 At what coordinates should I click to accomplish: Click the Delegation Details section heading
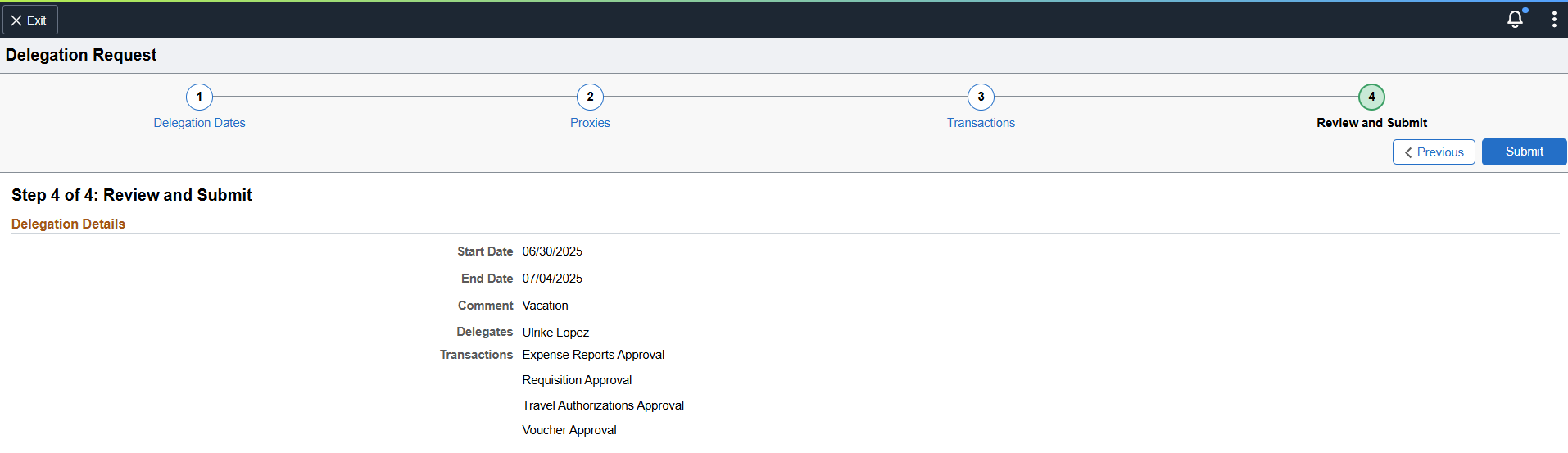pos(68,224)
